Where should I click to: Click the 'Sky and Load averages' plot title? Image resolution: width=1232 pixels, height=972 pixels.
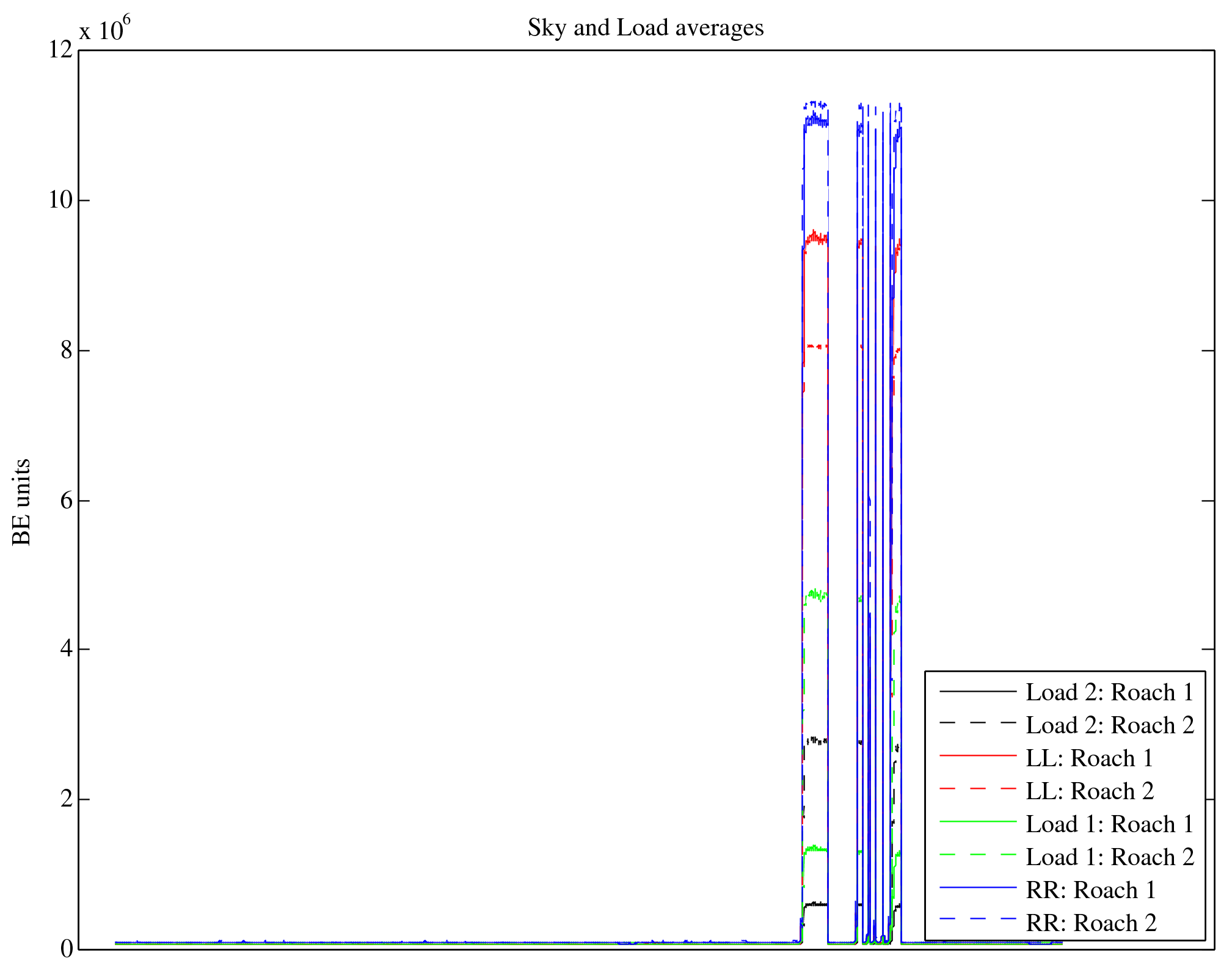tap(646, 27)
